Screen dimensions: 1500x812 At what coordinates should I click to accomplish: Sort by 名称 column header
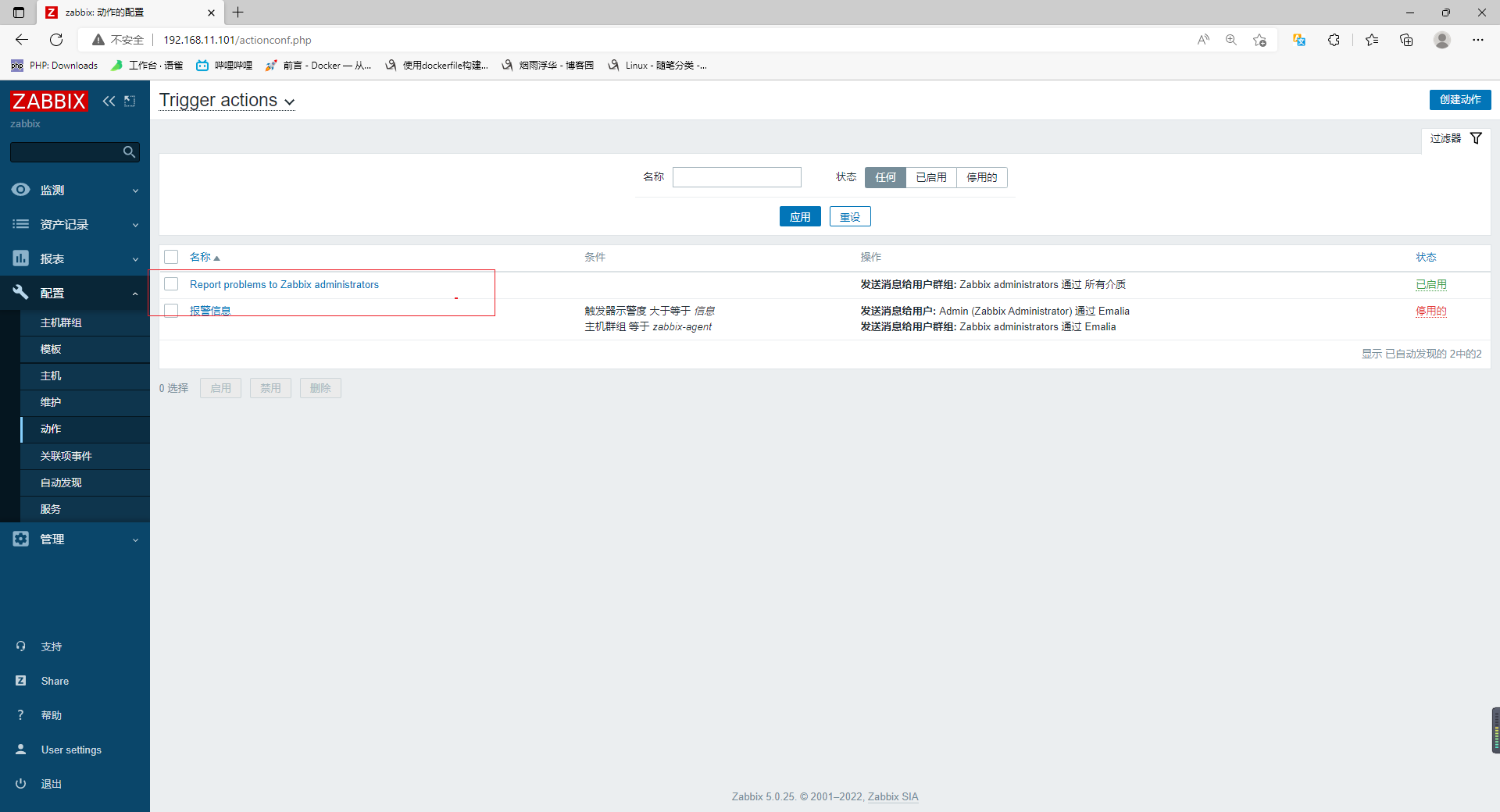[205, 257]
